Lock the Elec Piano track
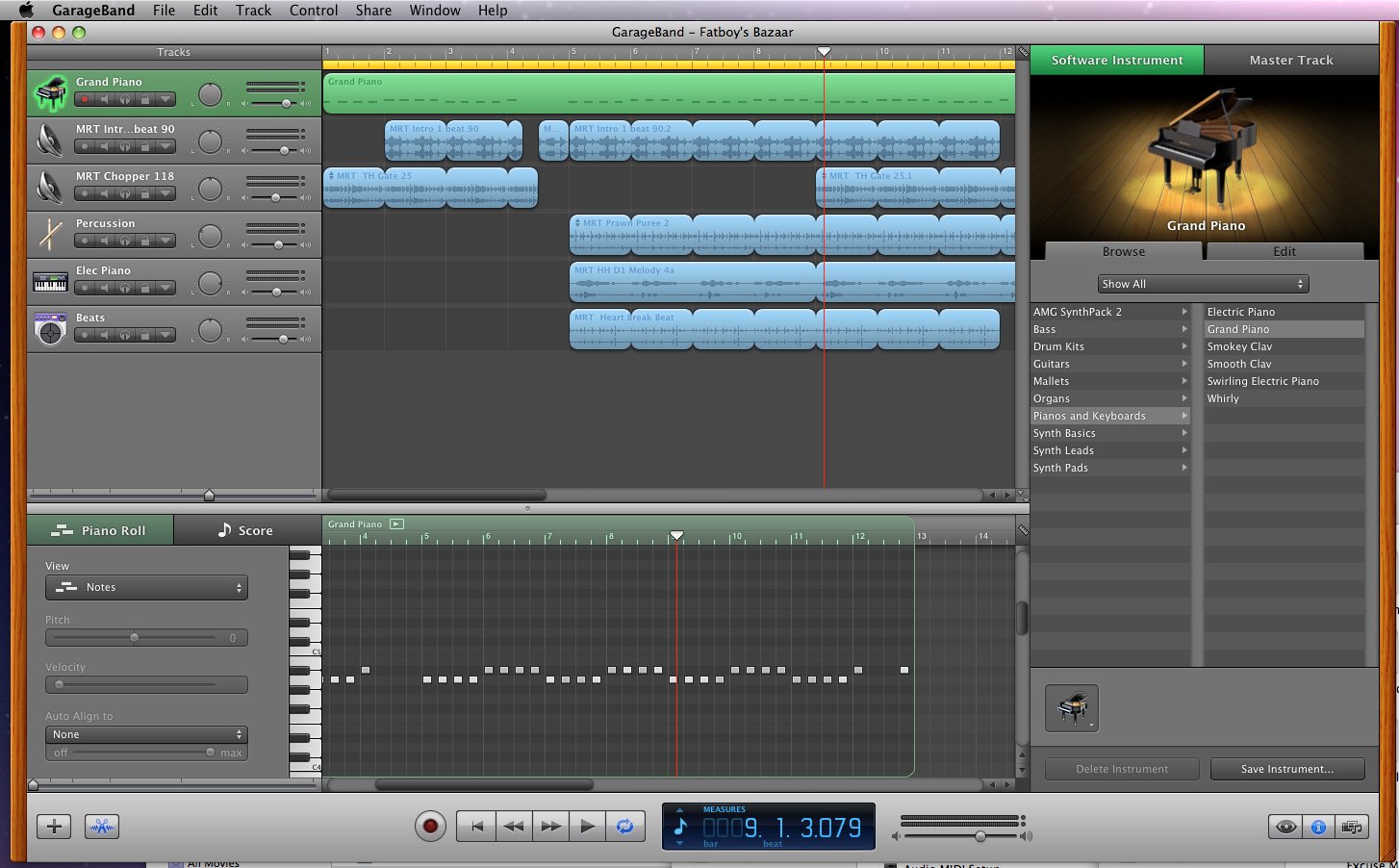 (144, 288)
